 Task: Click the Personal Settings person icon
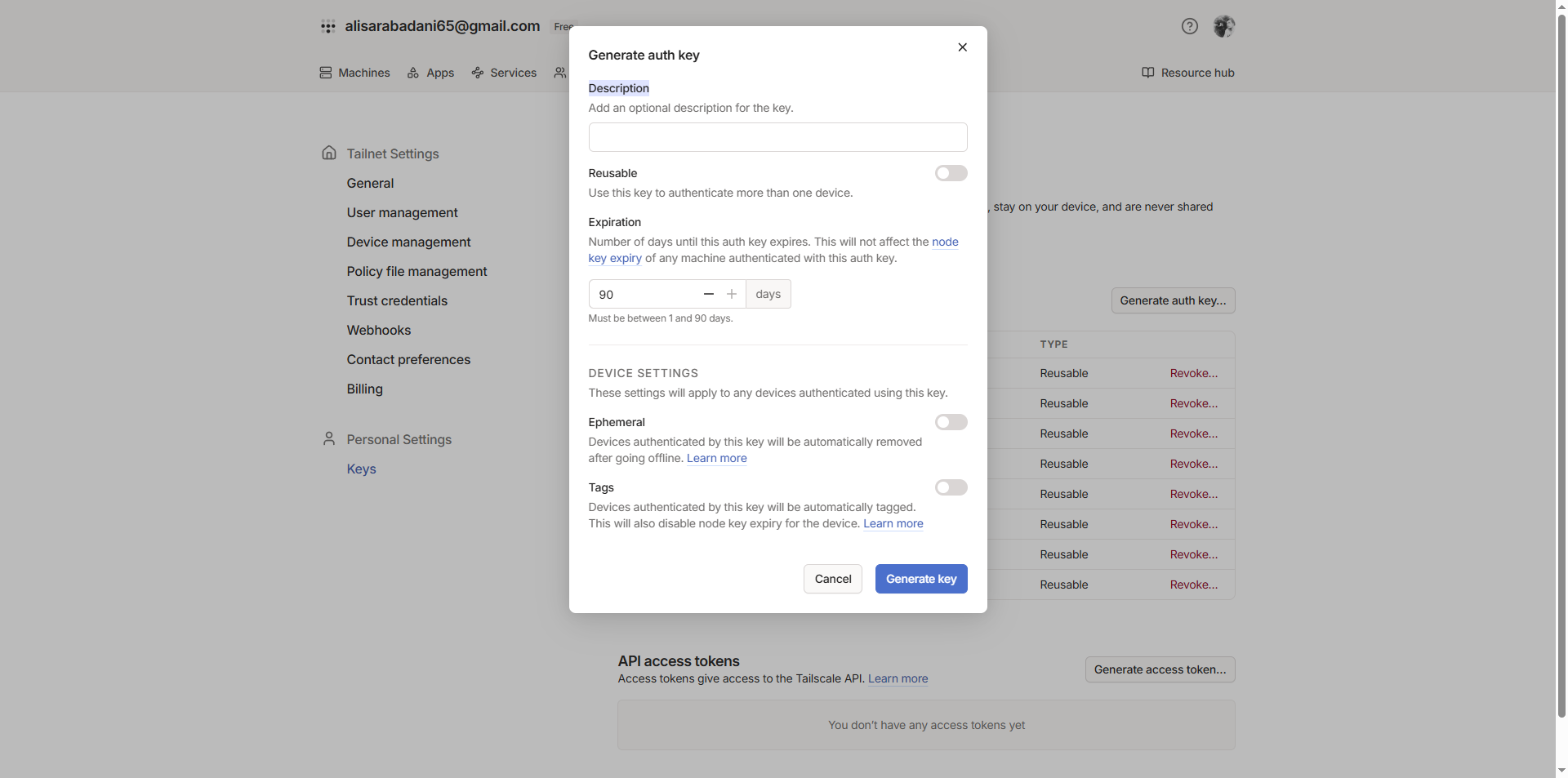coord(329,438)
